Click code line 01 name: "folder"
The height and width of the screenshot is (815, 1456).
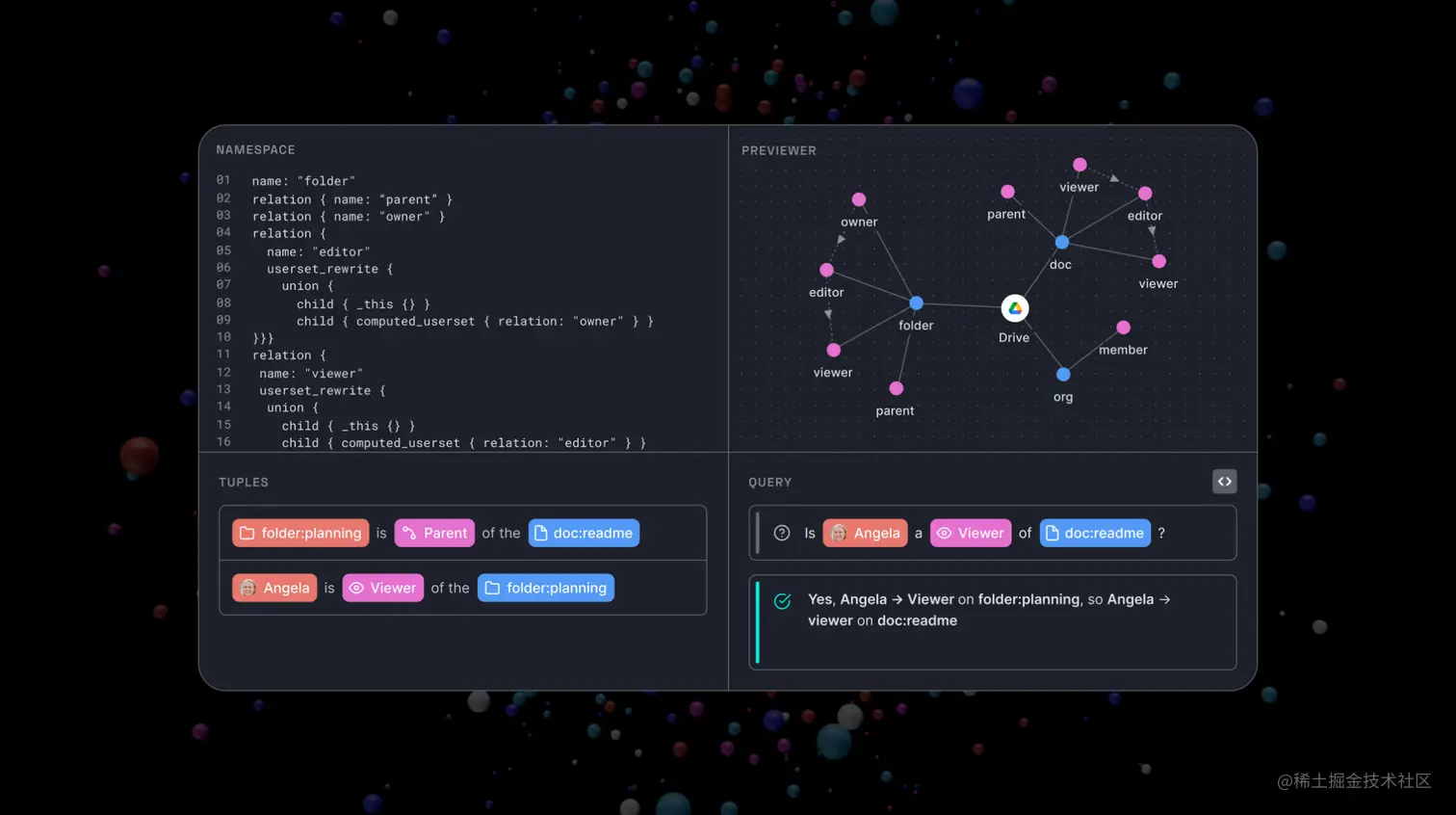[x=303, y=181]
